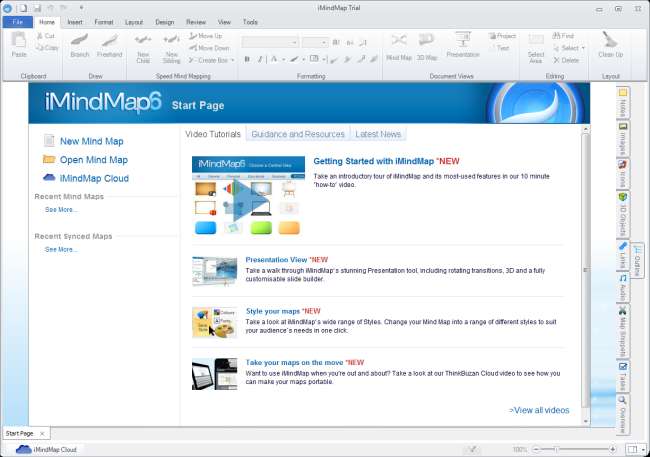Click the Presentation view icon
This screenshot has height=457, width=650.
pos(463,45)
